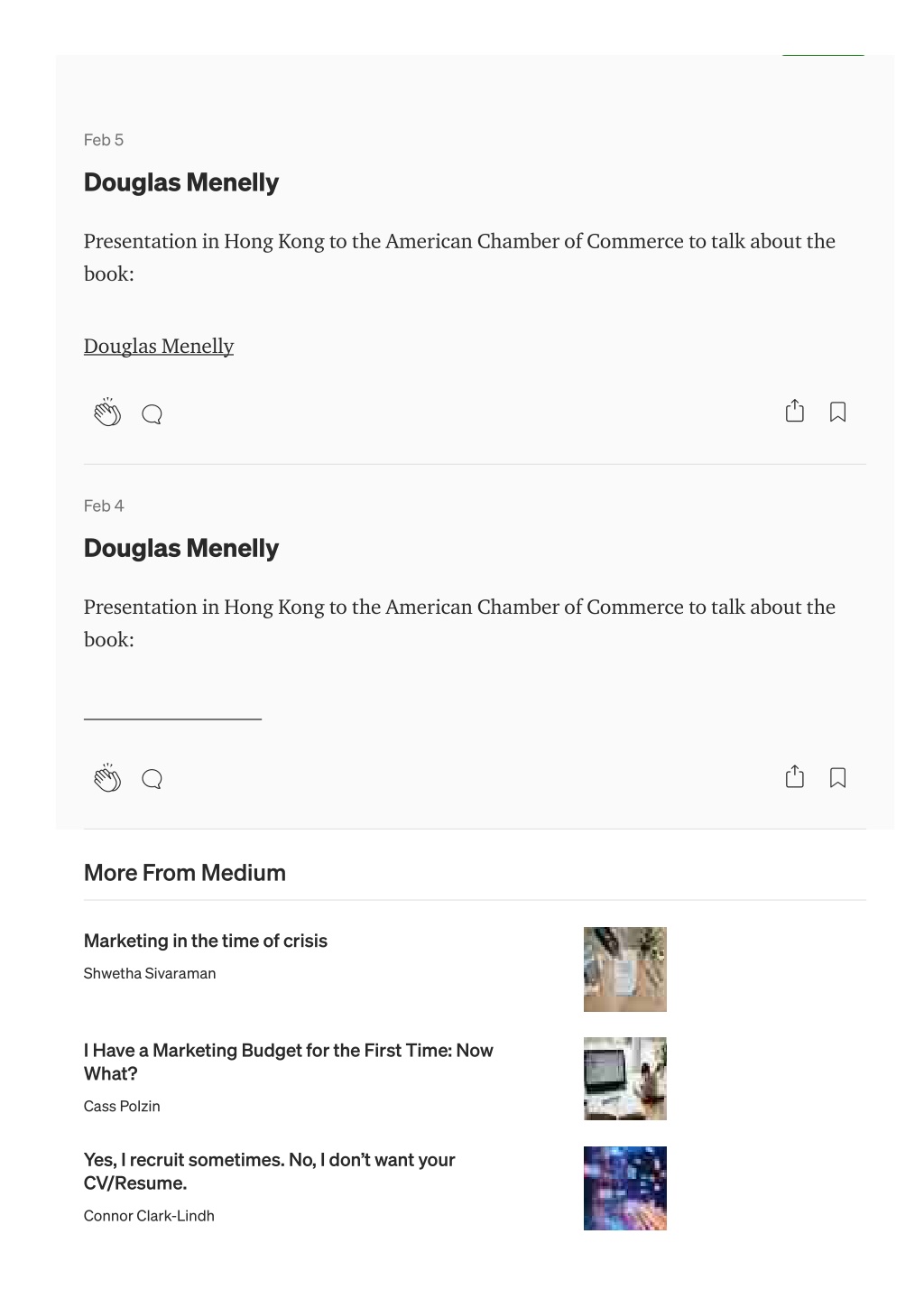Read 'Marketing in the time of crisis'

point(206,941)
